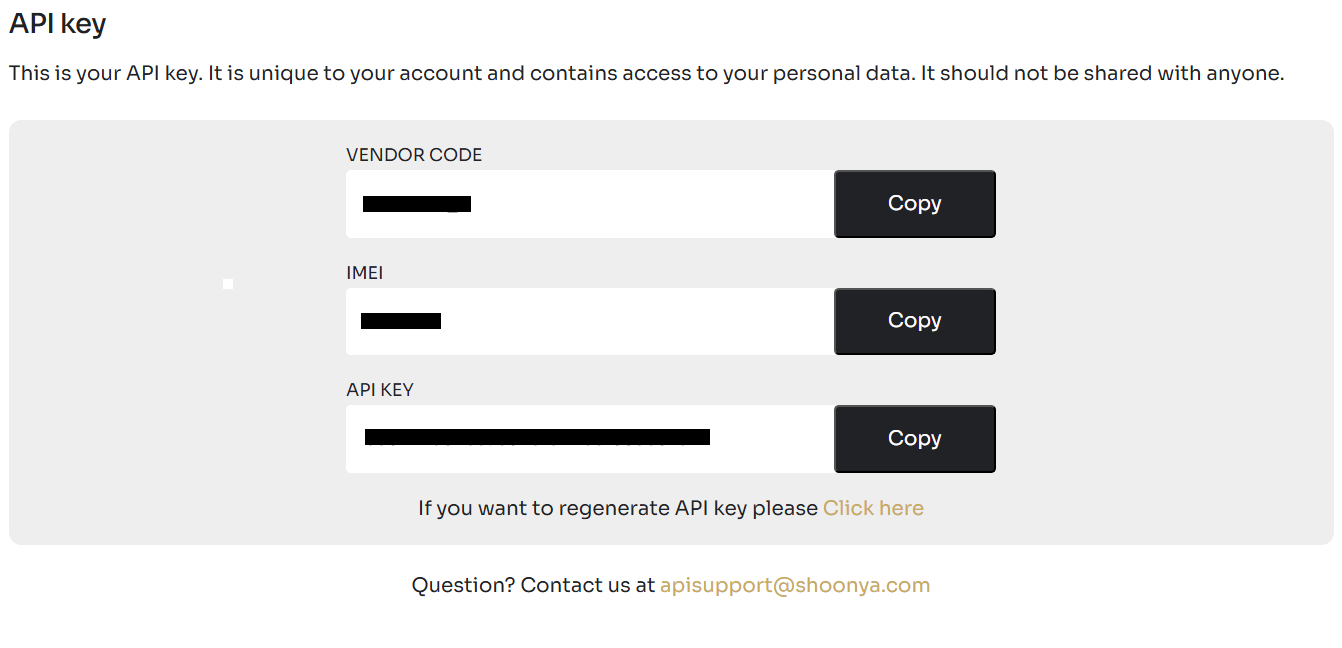Select the IMEI field label
The height and width of the screenshot is (648, 1342).
coord(365,272)
